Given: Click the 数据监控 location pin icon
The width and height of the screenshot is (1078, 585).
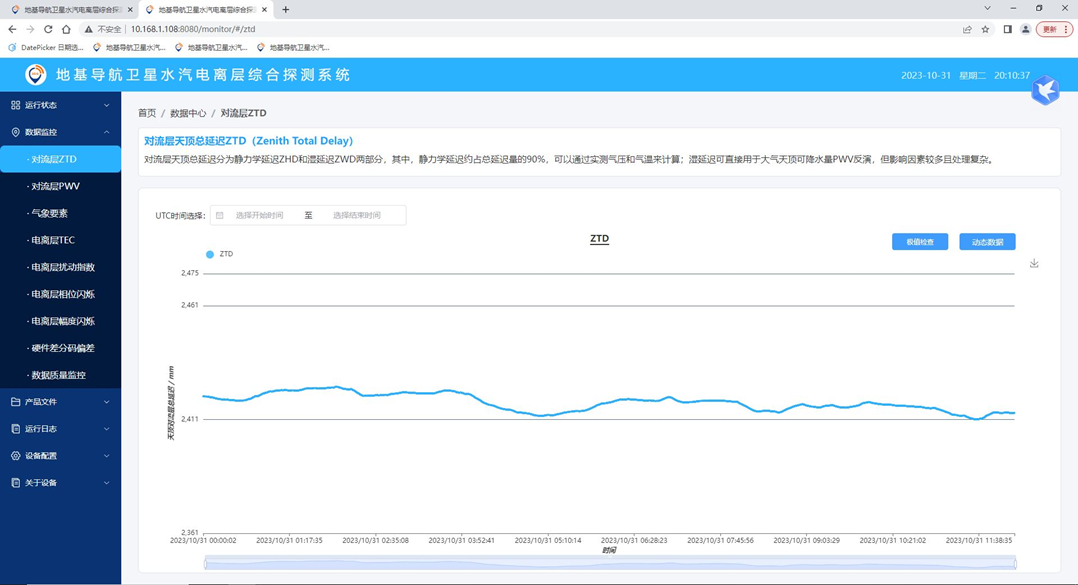Looking at the screenshot, I should pos(16,132).
